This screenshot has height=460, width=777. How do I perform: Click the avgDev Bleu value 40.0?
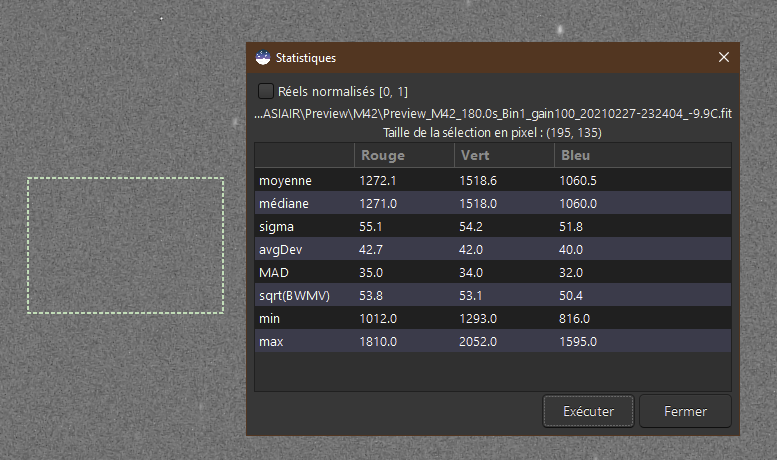tap(571, 249)
